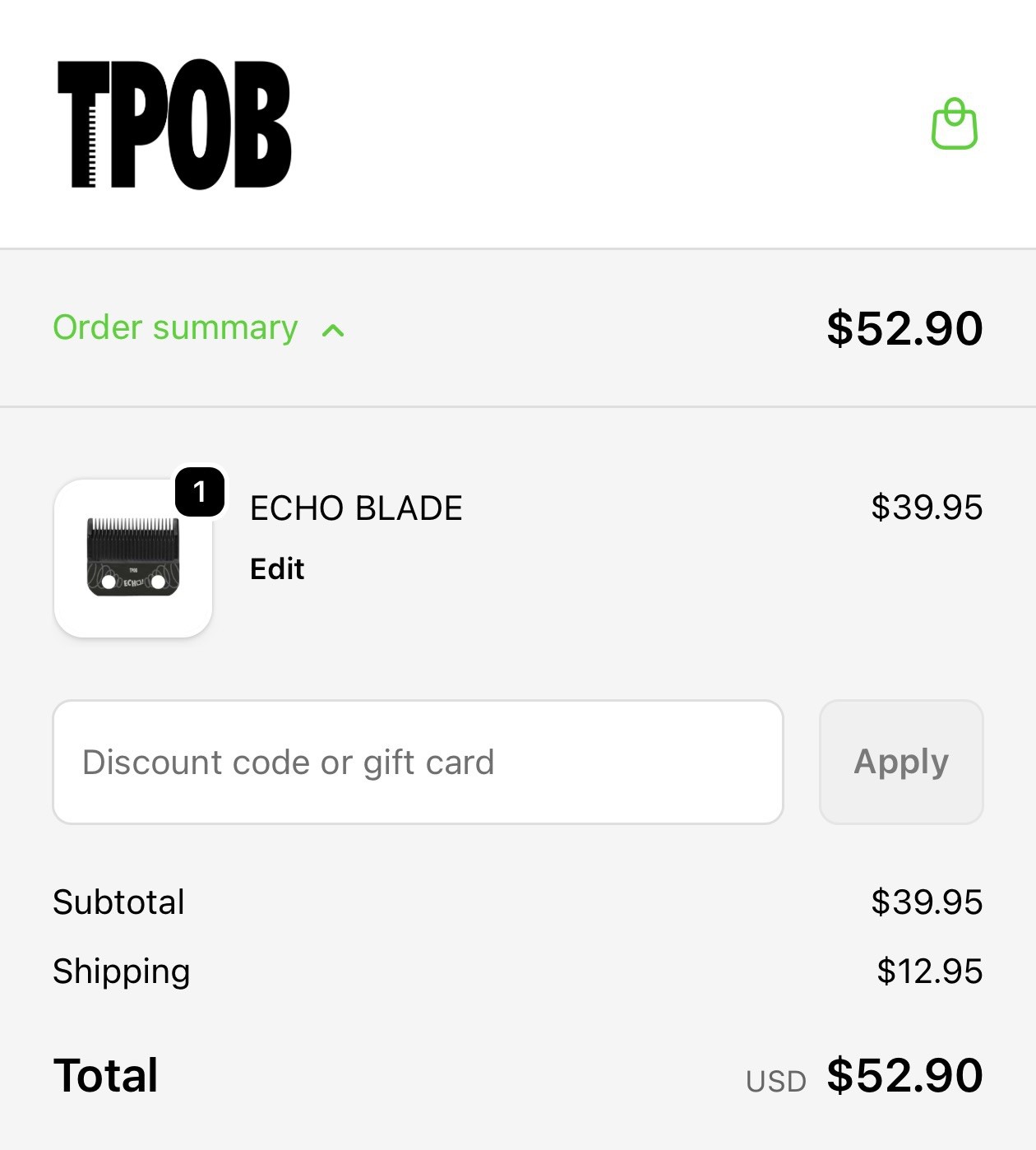Image resolution: width=1036 pixels, height=1150 pixels.
Task: Select the ECHO BLADE product name
Action: pyautogui.click(x=356, y=508)
